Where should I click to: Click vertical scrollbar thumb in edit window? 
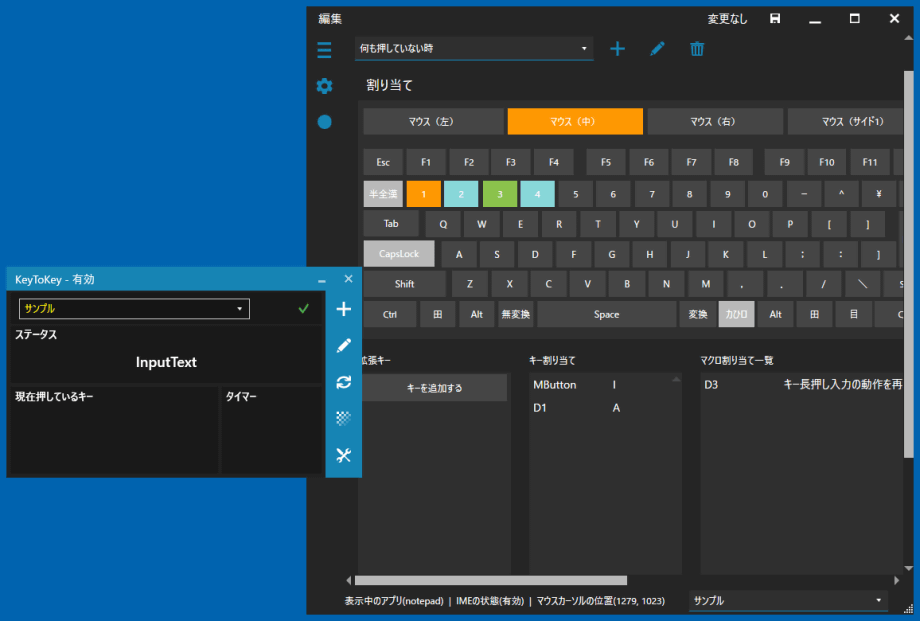tap(908, 264)
